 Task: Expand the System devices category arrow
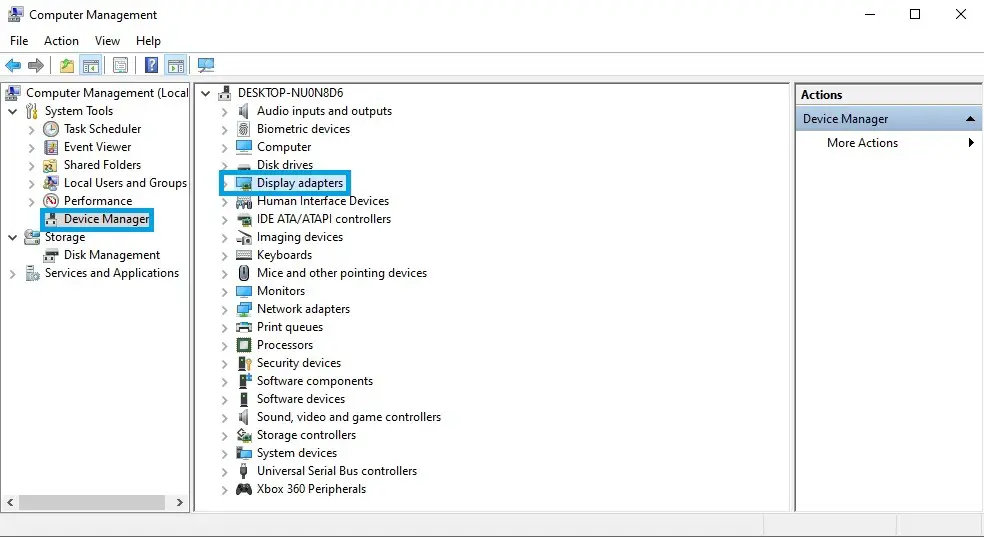coord(225,454)
